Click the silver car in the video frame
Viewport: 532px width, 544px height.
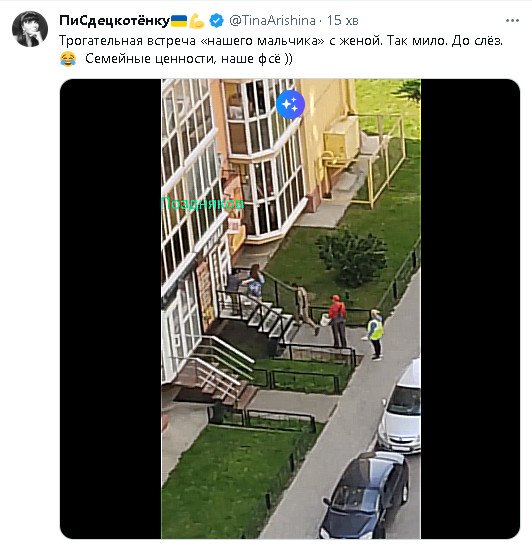[400, 406]
